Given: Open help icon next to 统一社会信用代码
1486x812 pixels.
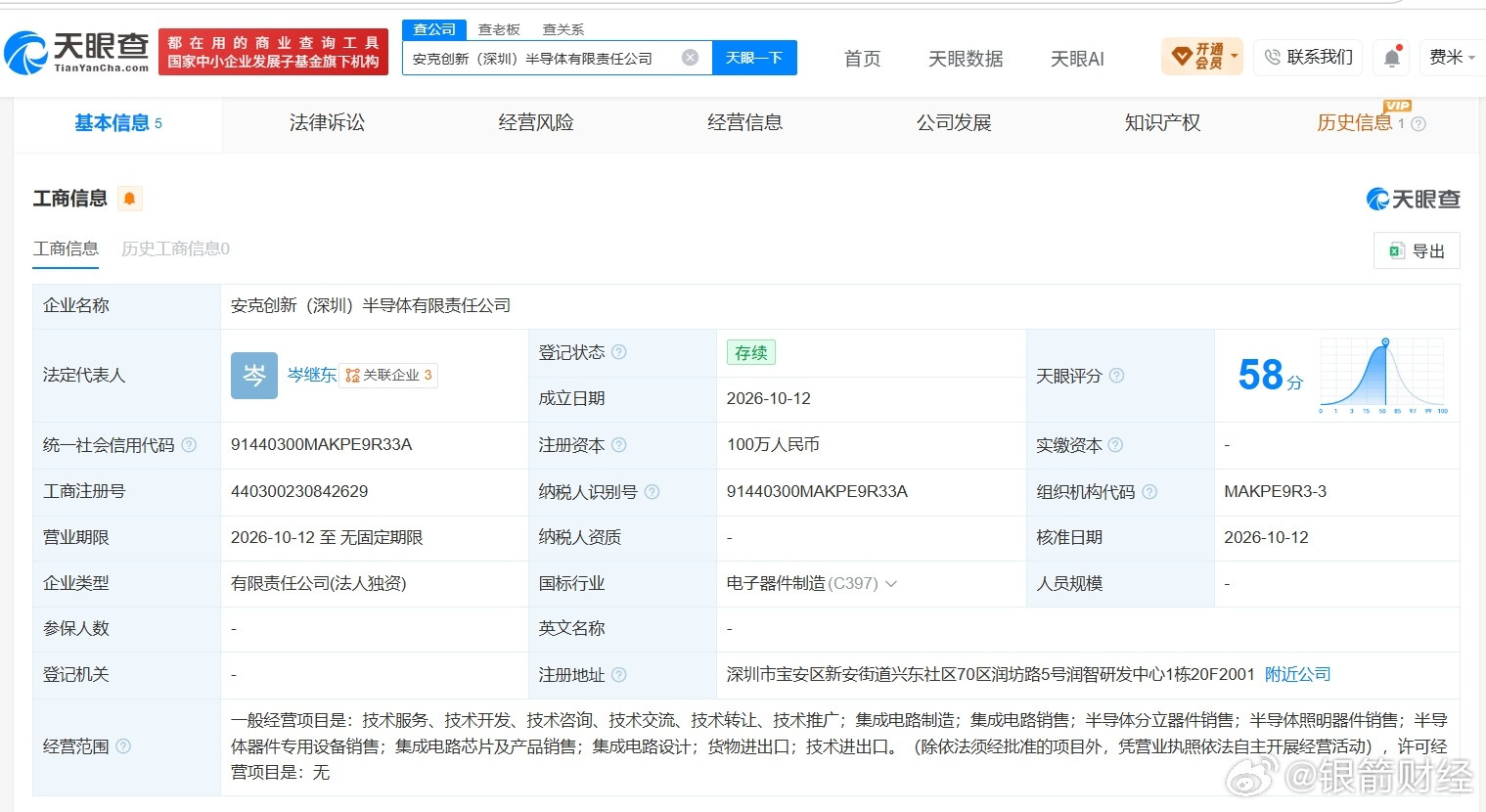Looking at the screenshot, I should point(189,445).
